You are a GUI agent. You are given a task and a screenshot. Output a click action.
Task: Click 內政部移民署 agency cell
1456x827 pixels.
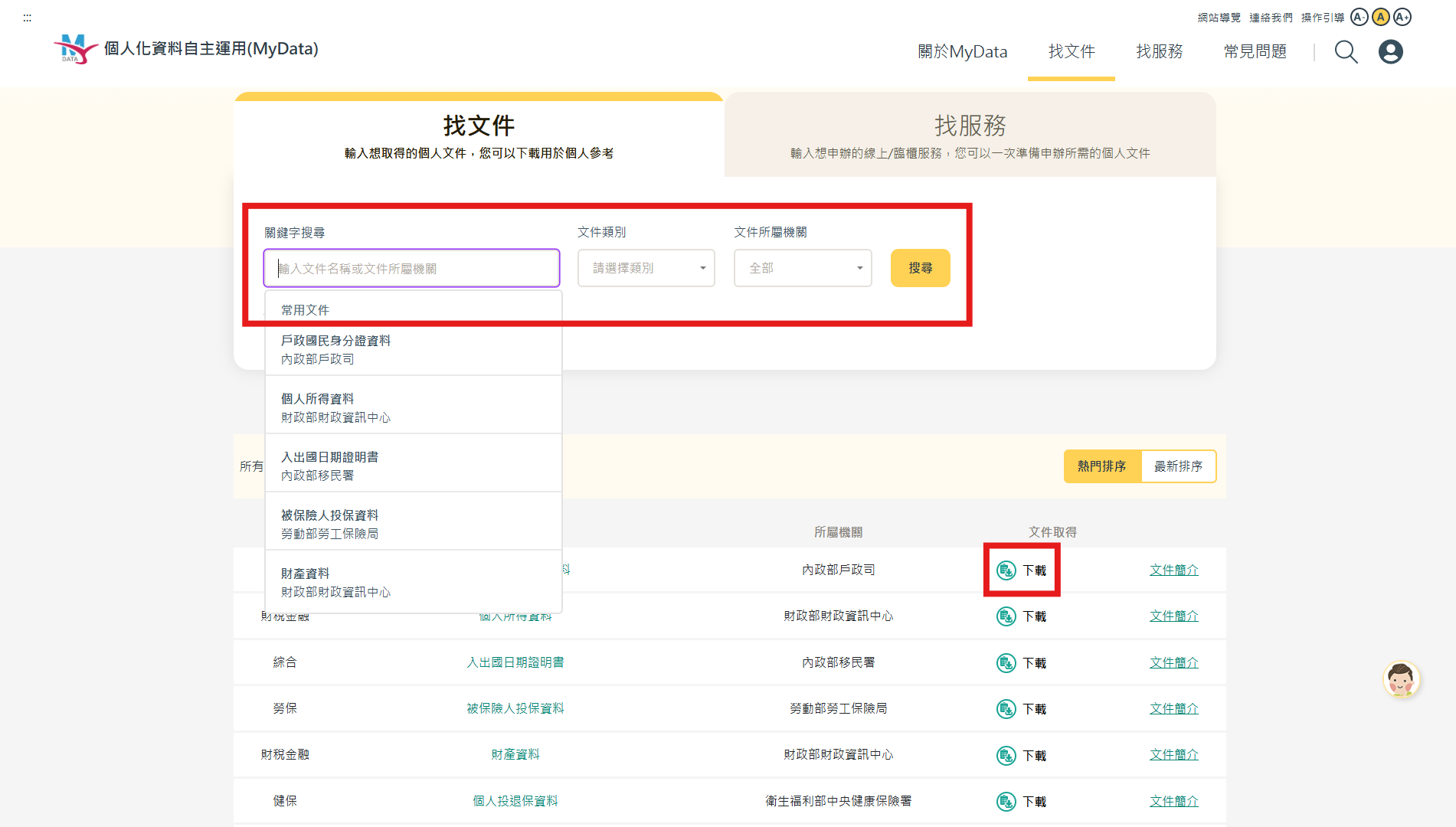[839, 662]
